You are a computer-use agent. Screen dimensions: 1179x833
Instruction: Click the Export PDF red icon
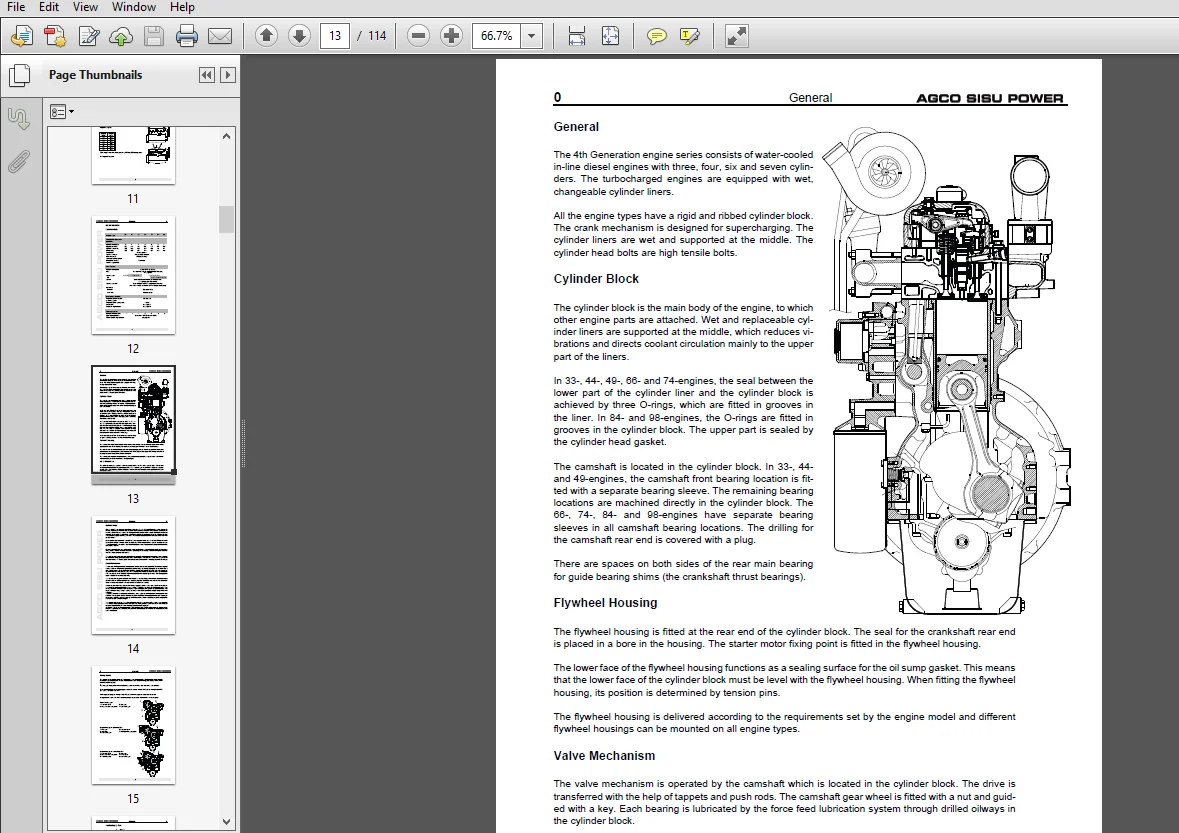coord(55,35)
